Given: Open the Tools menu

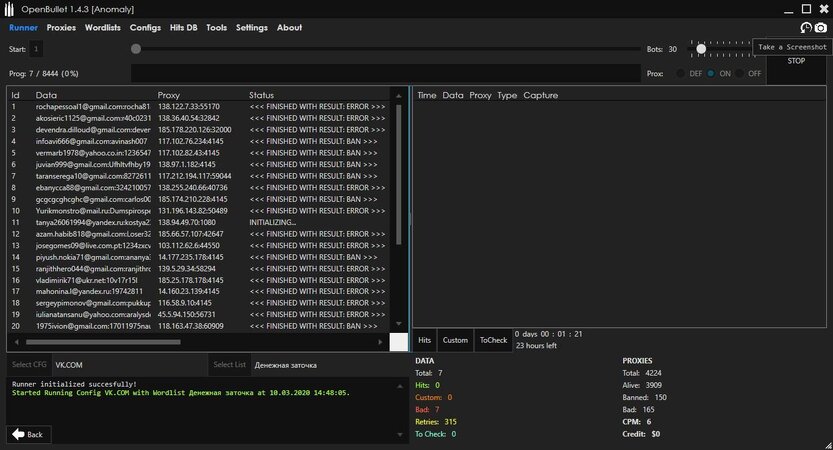Looking at the screenshot, I should point(216,28).
